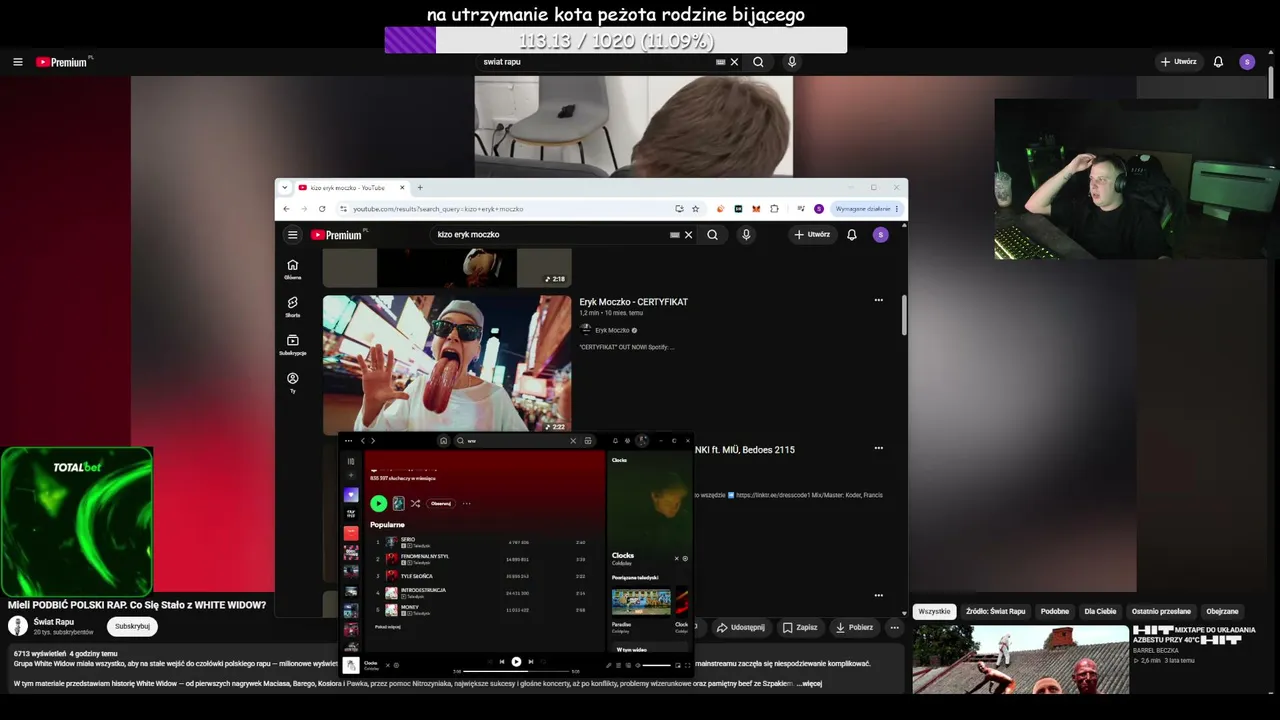Clear the 'swiat rapu' search text
1280x720 pixels.
click(734, 62)
